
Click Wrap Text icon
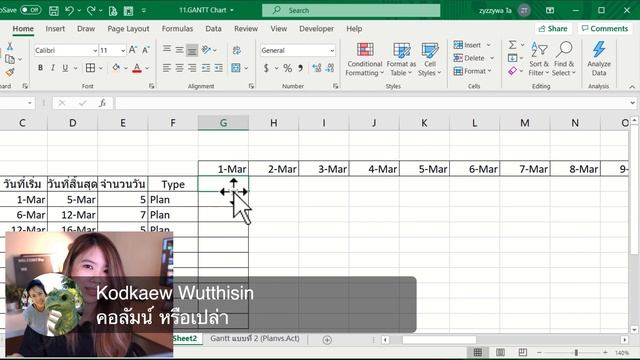tap(236, 50)
